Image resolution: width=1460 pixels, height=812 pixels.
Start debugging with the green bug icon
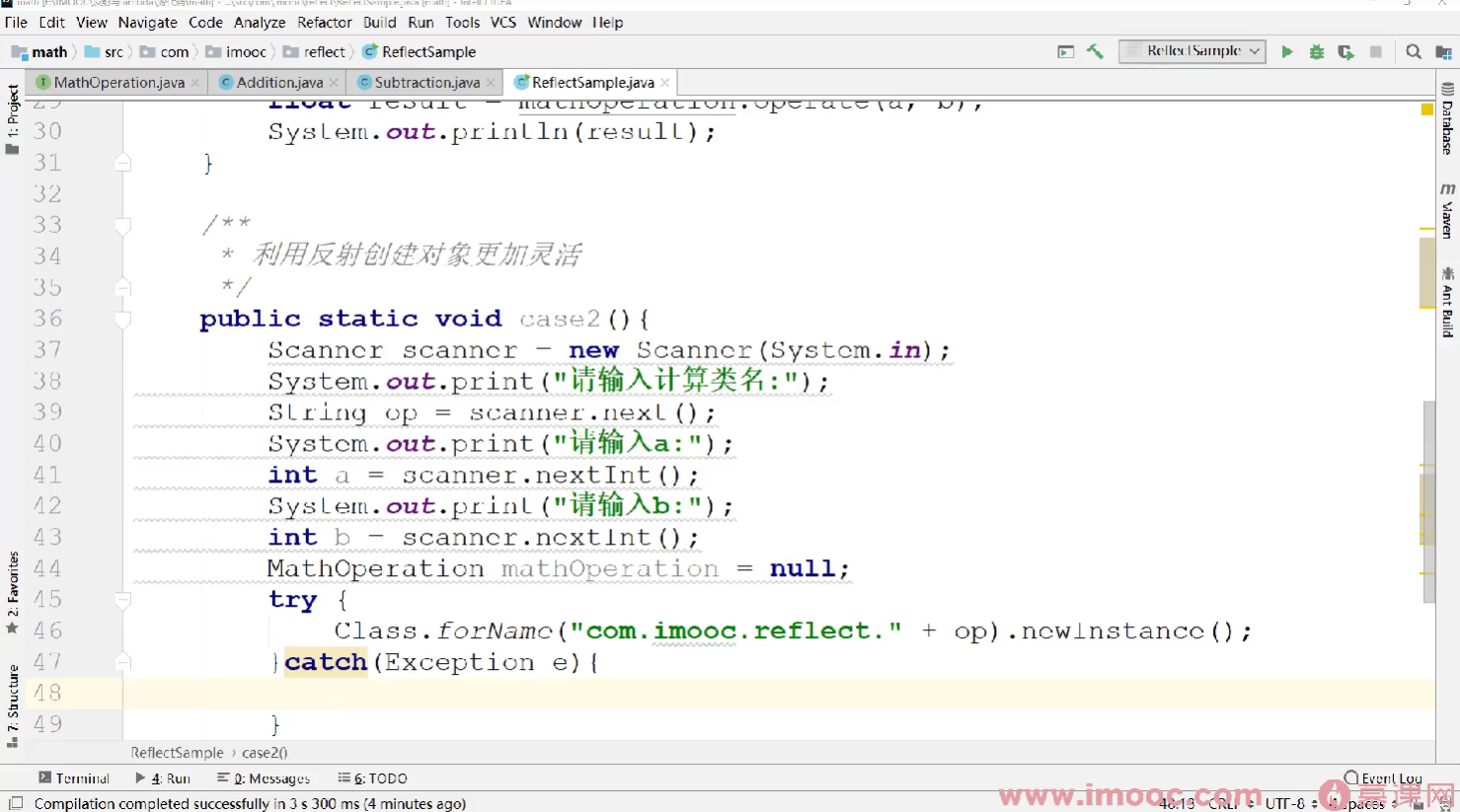[1317, 51]
